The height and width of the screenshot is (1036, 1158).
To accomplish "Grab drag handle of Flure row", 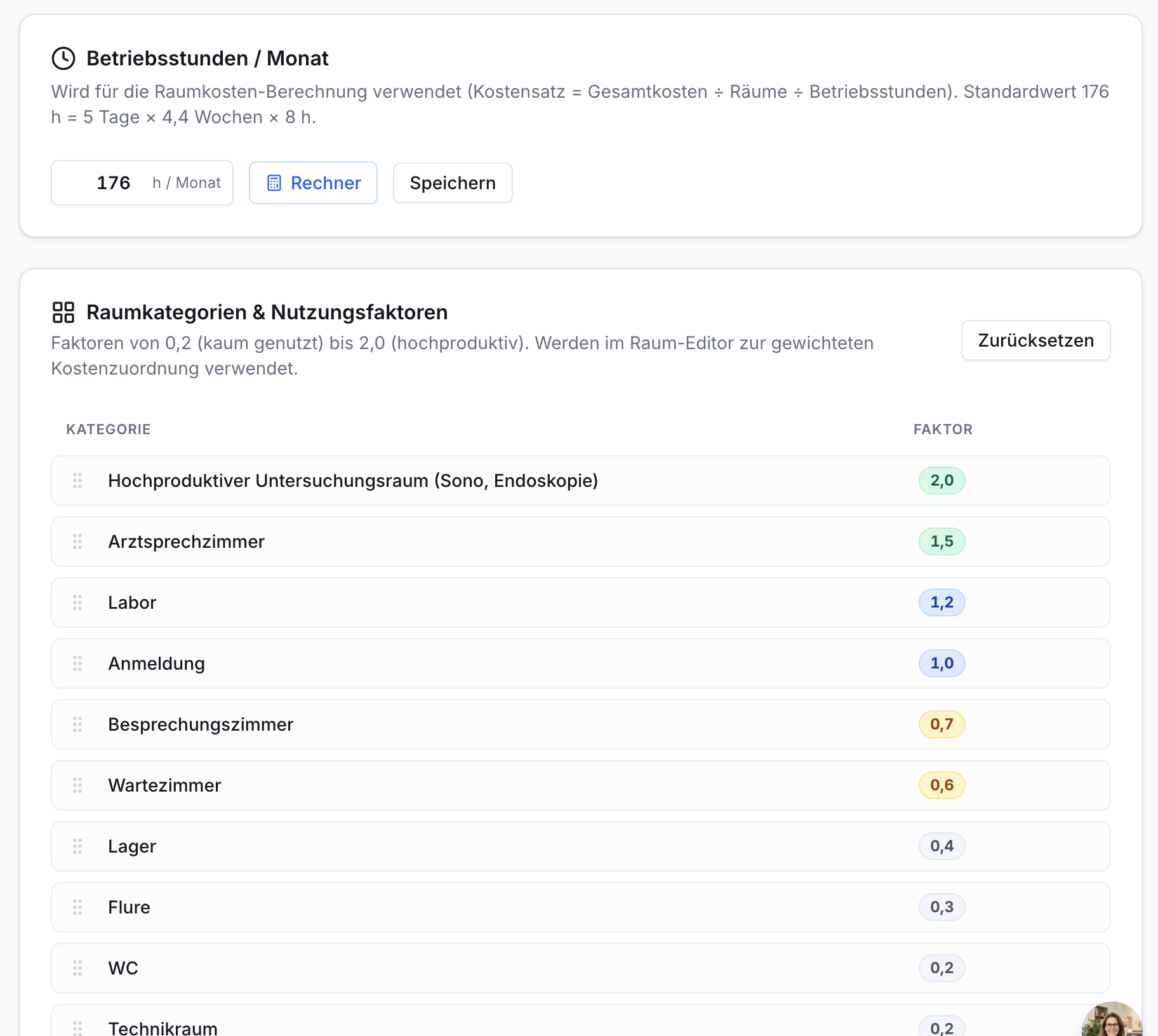I will 77,907.
